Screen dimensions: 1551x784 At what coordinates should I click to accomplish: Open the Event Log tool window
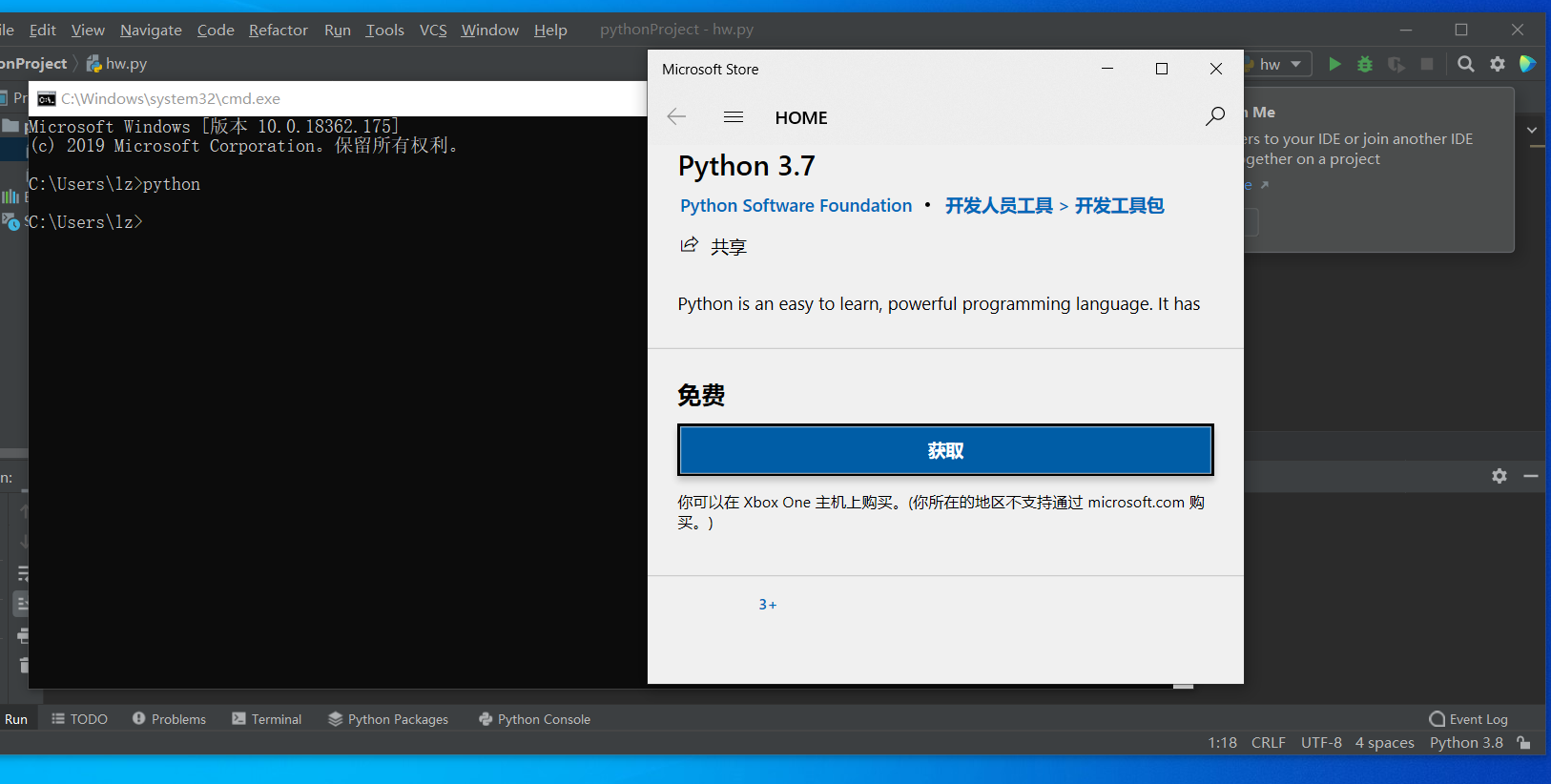(1469, 719)
